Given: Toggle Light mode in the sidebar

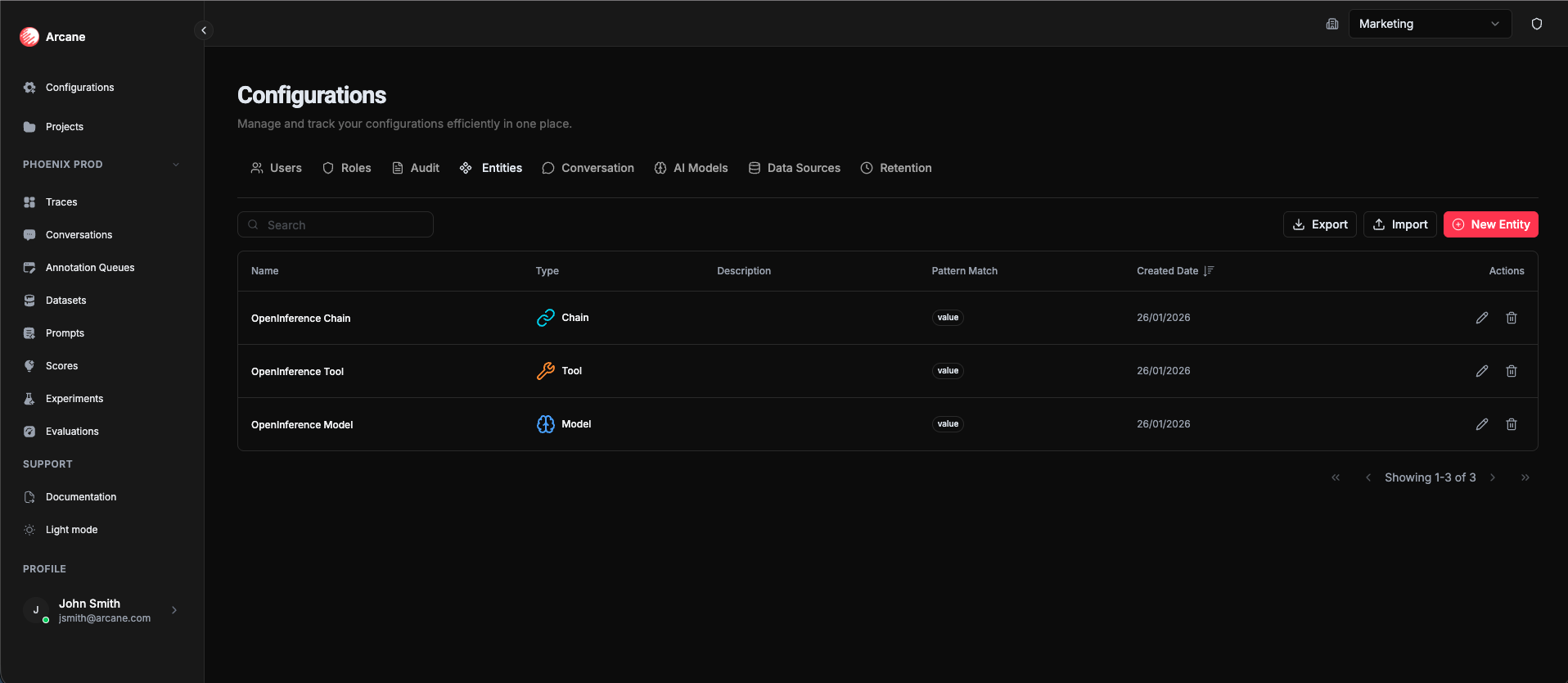Looking at the screenshot, I should click(x=71, y=530).
